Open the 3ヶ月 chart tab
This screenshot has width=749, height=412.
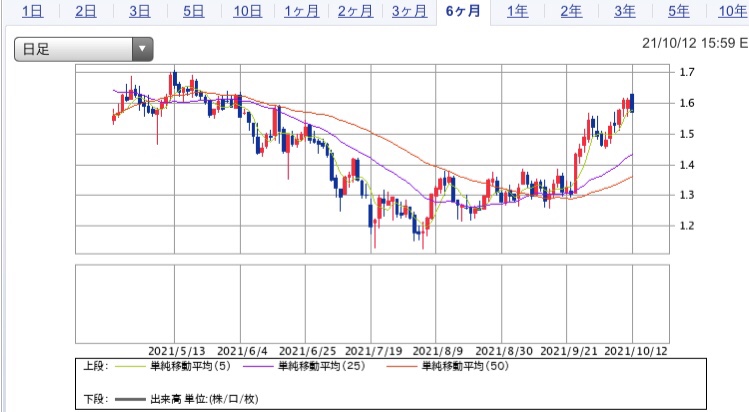tap(409, 11)
